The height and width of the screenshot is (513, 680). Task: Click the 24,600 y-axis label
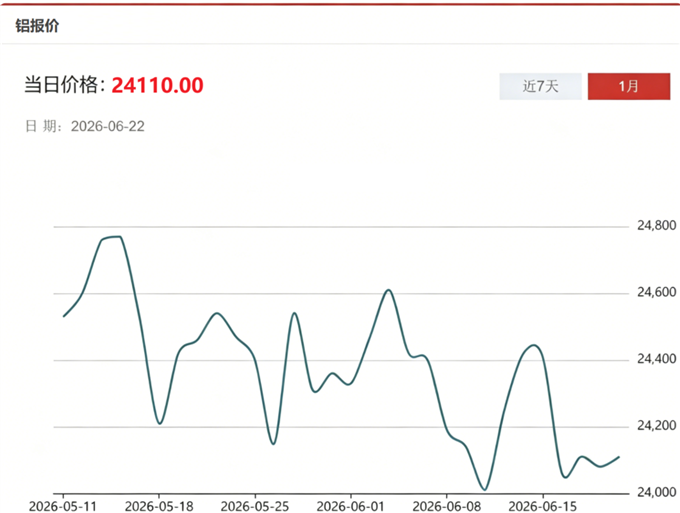pyautogui.click(x=657, y=292)
